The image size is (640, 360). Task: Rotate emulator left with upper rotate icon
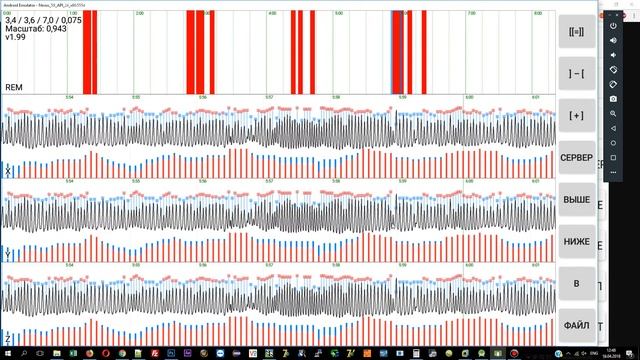click(x=613, y=70)
